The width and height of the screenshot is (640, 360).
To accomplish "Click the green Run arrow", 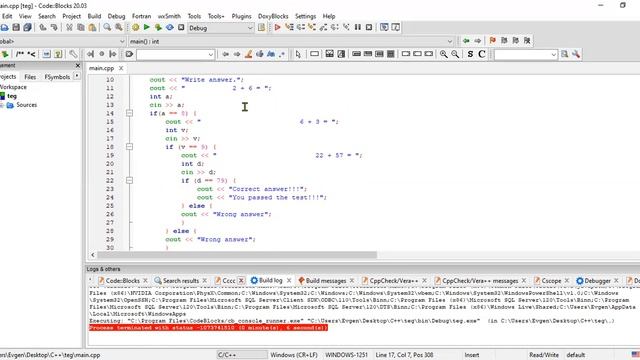I will tap(147, 27).
